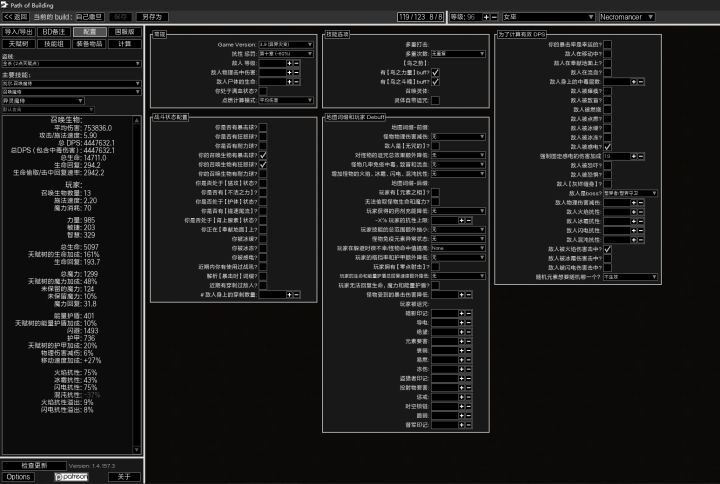Click the Options button
This screenshot has width=720, height=484.
point(18,477)
